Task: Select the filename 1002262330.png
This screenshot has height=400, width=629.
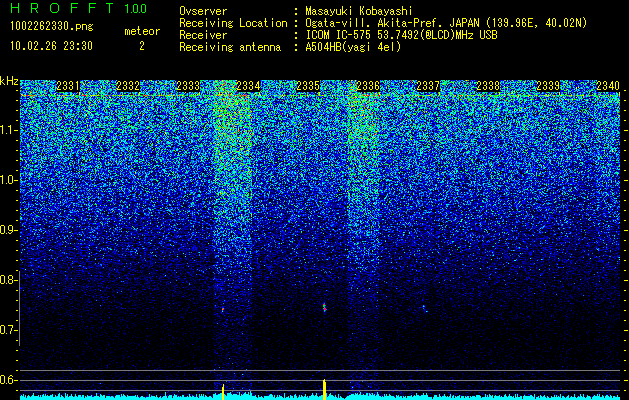Action: click(x=52, y=27)
